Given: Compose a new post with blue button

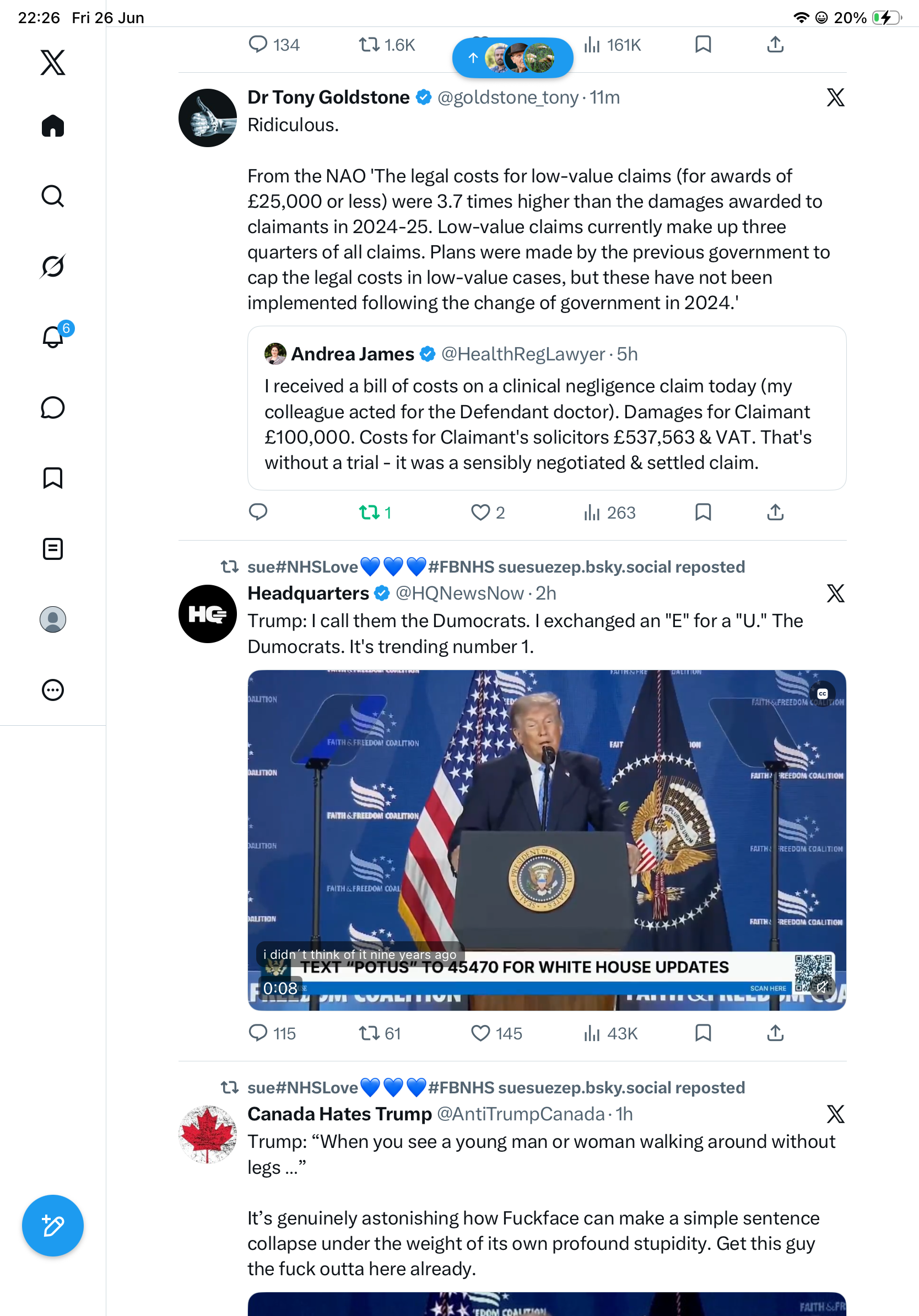Looking at the screenshot, I should [x=53, y=1226].
